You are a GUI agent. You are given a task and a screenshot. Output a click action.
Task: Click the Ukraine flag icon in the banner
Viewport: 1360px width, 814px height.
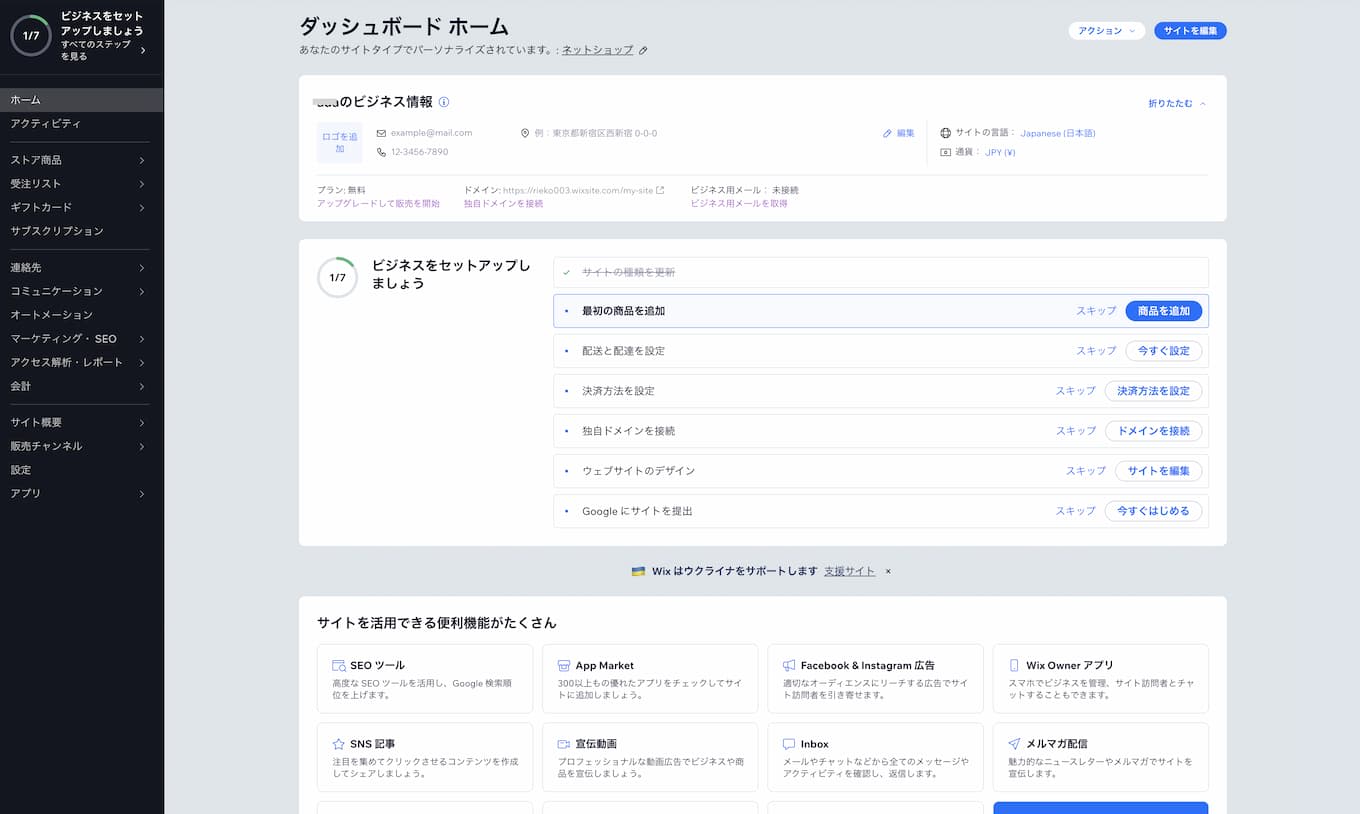tap(638, 571)
